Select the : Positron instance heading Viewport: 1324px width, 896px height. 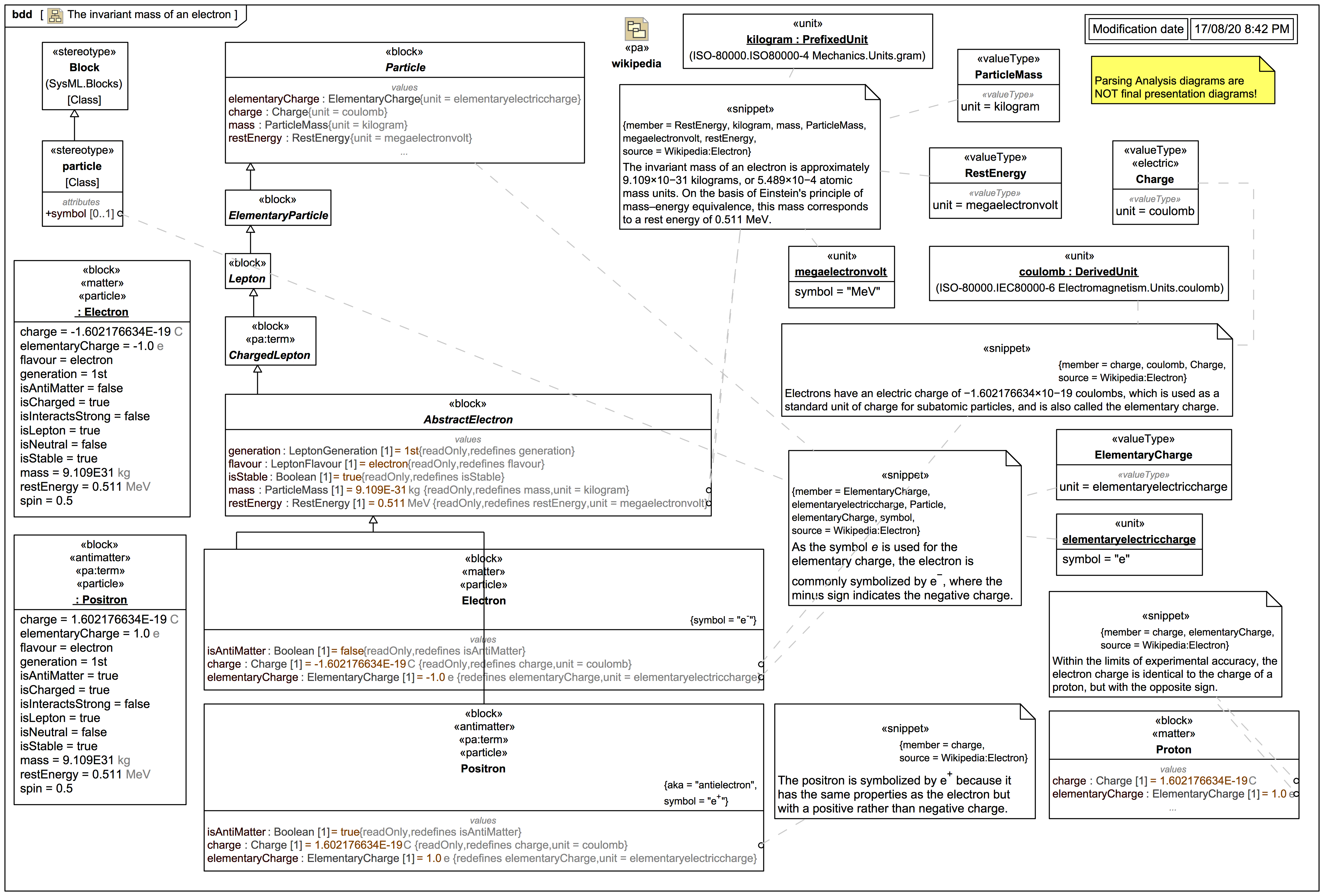tap(100, 599)
